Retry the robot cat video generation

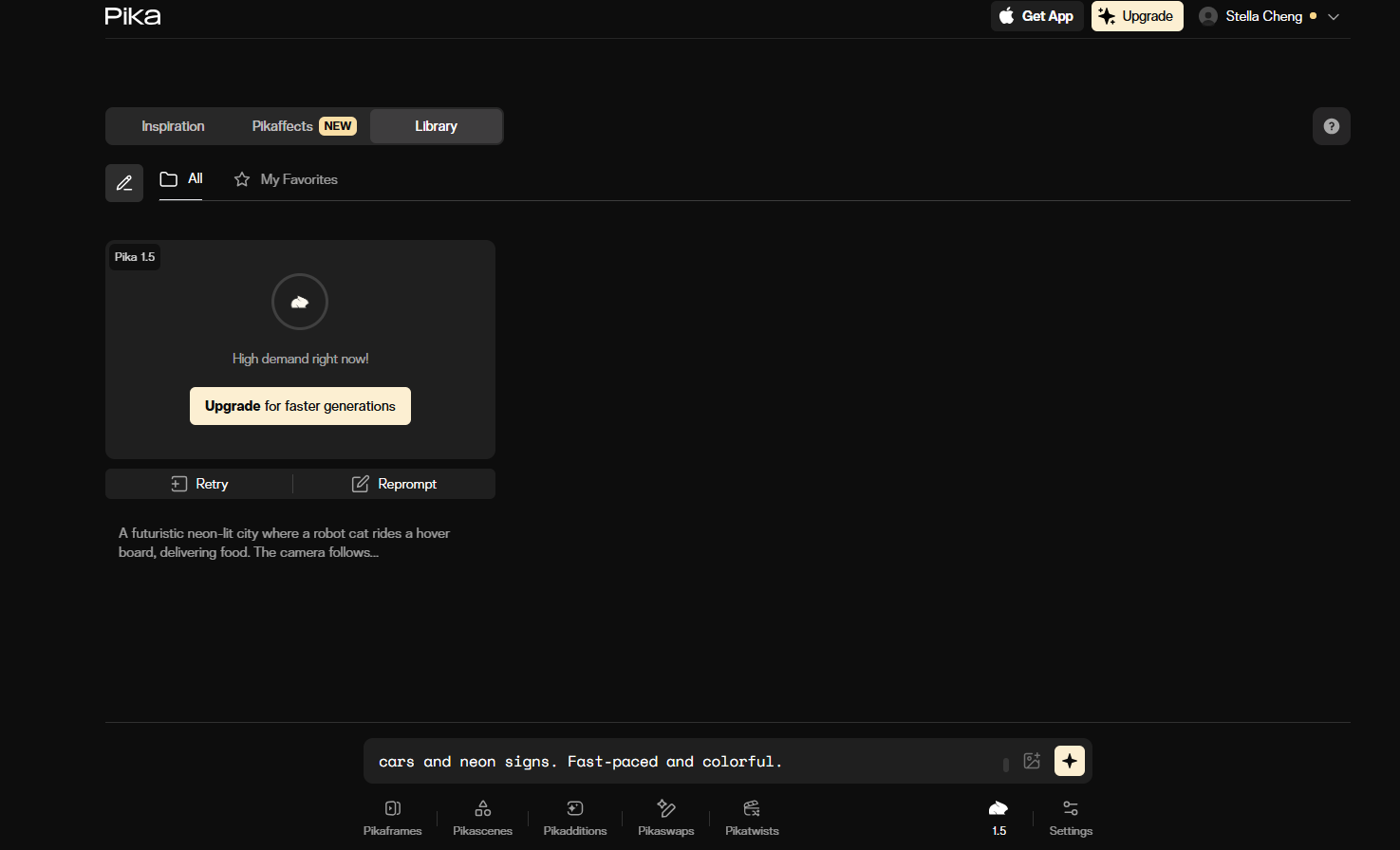point(199,484)
